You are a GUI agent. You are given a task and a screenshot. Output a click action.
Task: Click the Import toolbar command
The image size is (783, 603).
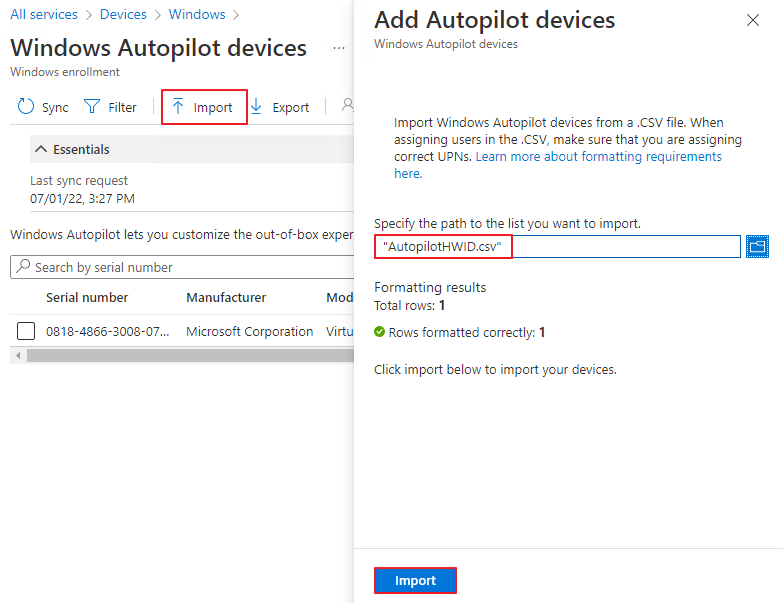click(204, 107)
